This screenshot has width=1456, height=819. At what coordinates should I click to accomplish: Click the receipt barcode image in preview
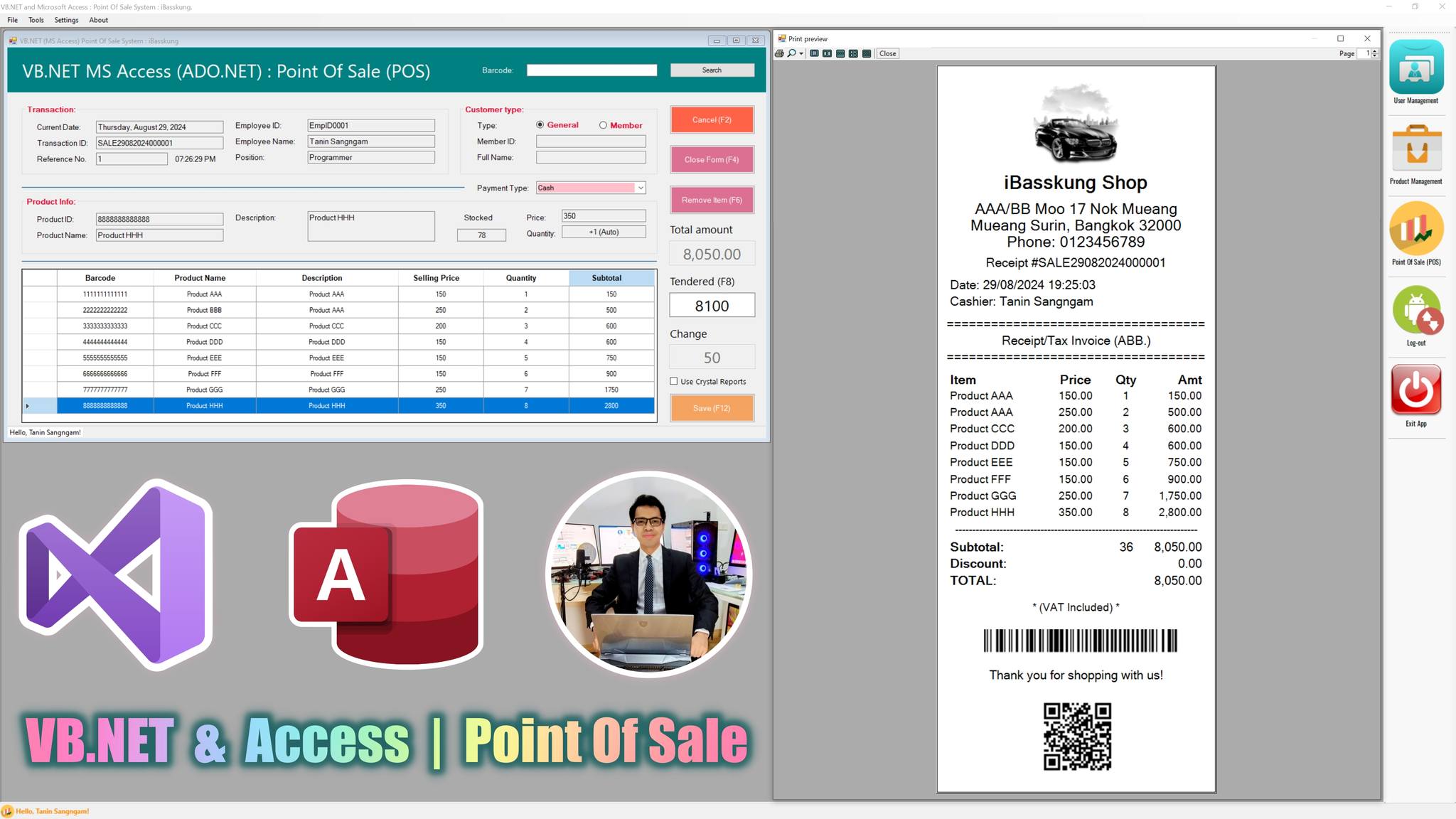pos(1080,641)
